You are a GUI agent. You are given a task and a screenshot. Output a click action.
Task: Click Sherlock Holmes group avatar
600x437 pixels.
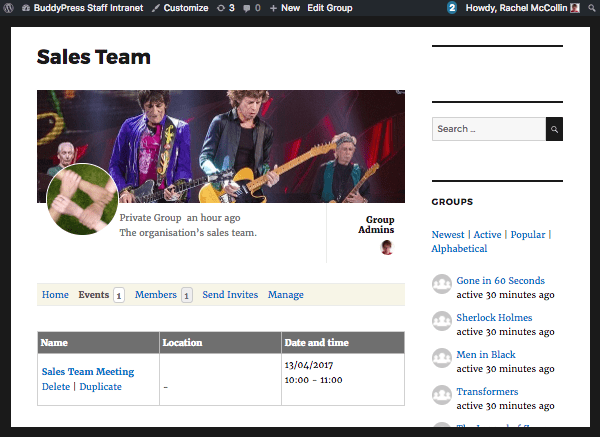tap(442, 321)
